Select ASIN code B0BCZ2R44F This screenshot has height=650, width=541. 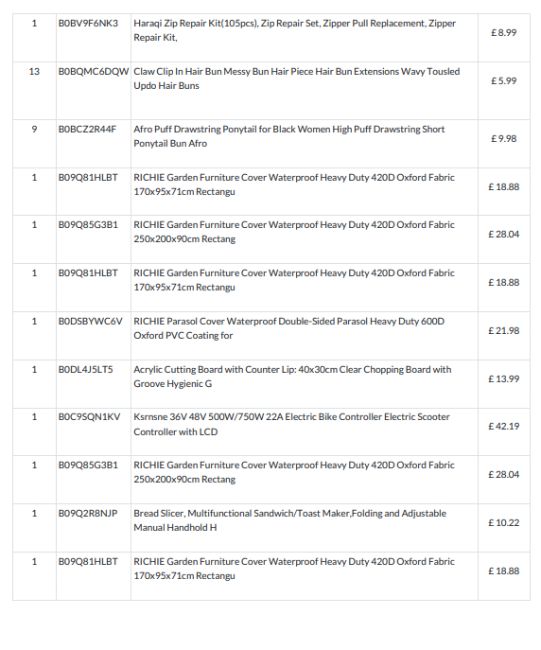click(87, 129)
